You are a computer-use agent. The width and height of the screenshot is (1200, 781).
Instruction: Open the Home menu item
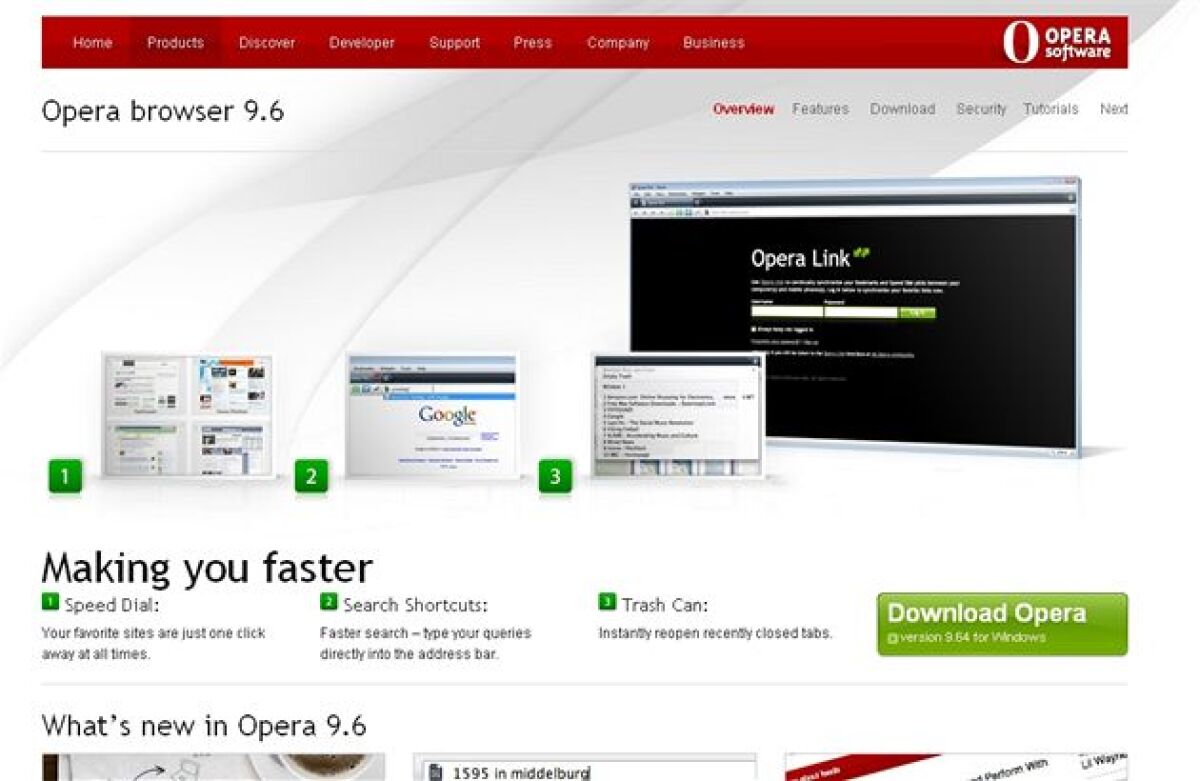point(93,43)
